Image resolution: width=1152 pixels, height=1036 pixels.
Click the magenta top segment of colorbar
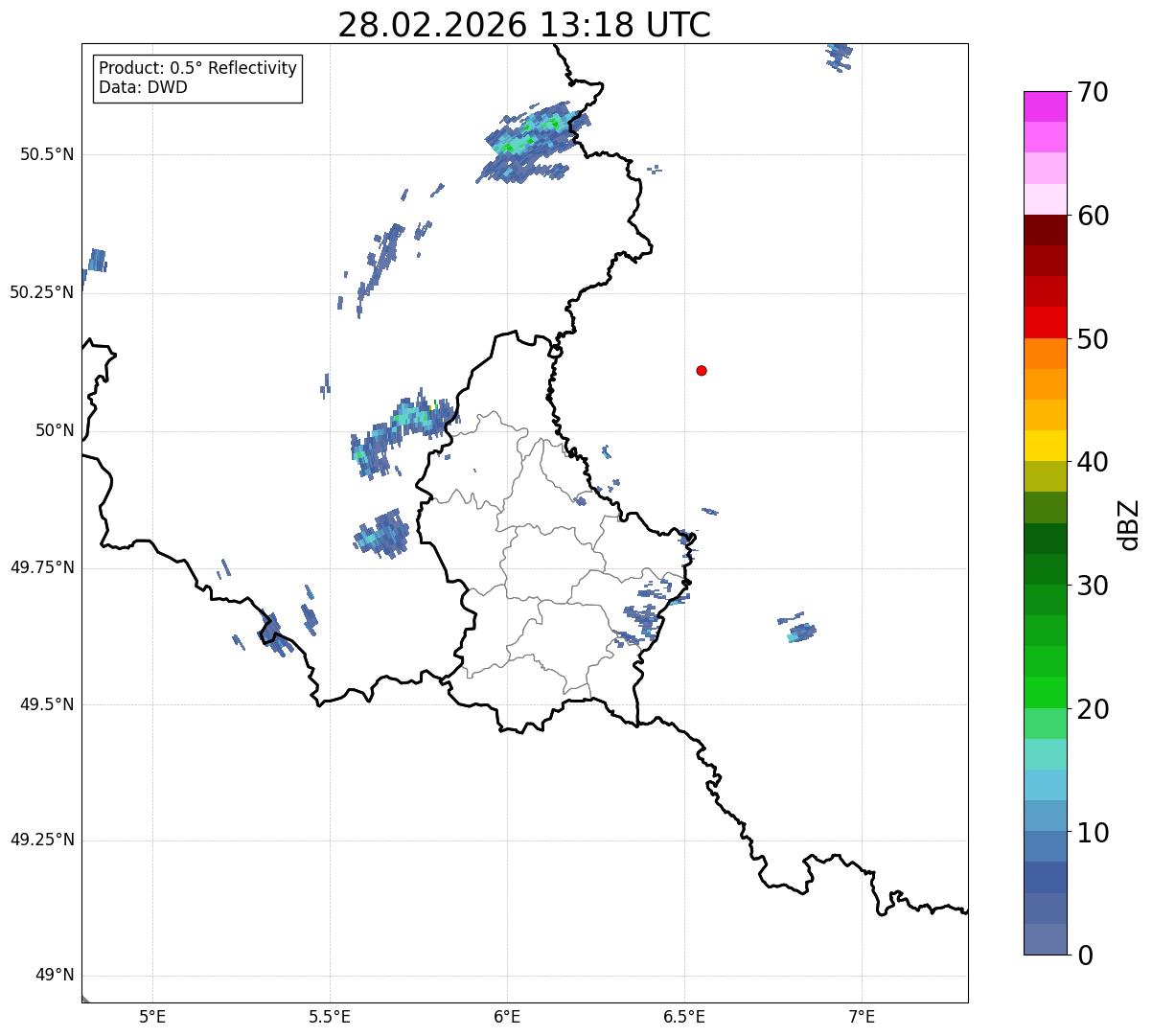pos(1045,106)
